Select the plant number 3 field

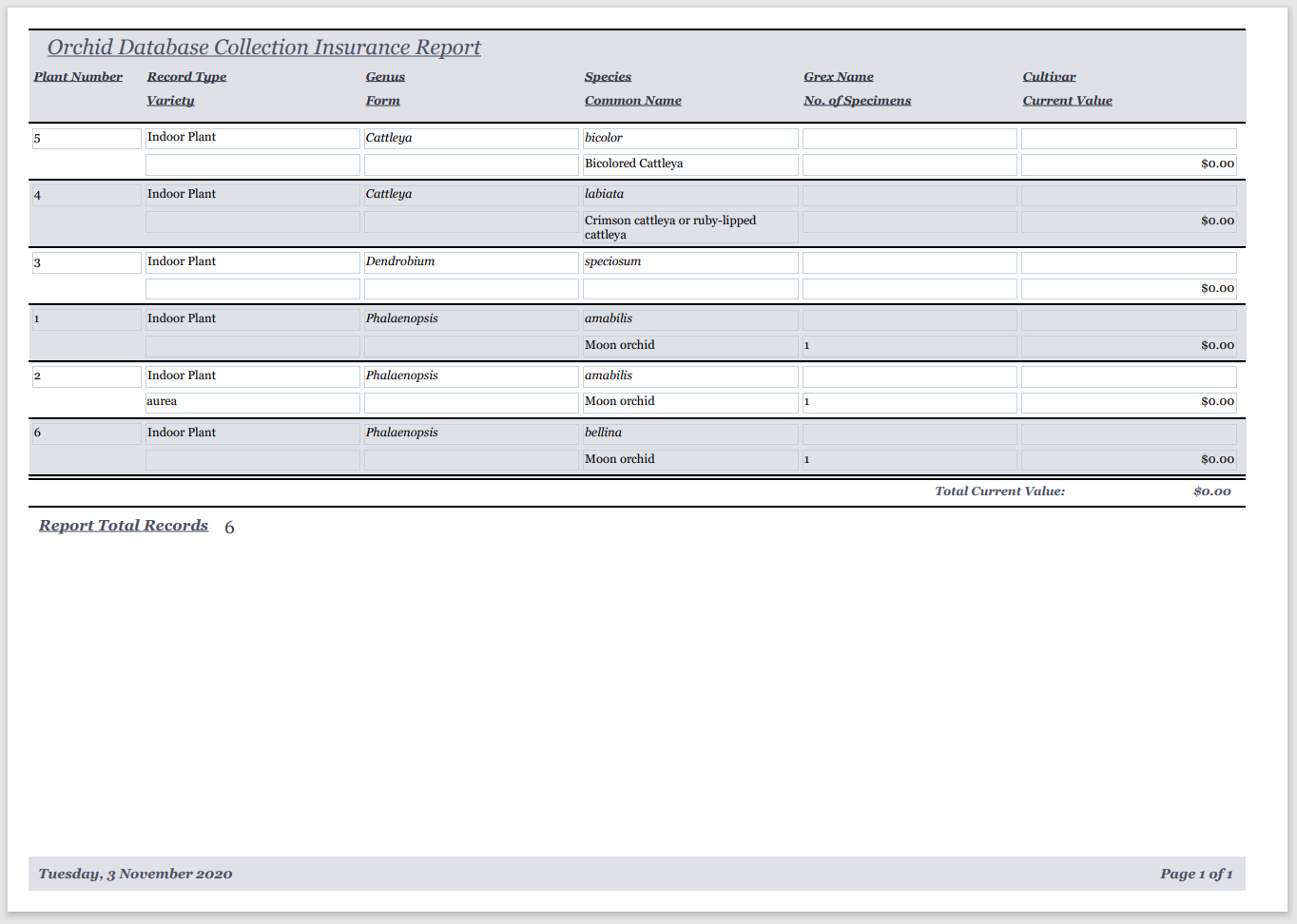(x=87, y=263)
